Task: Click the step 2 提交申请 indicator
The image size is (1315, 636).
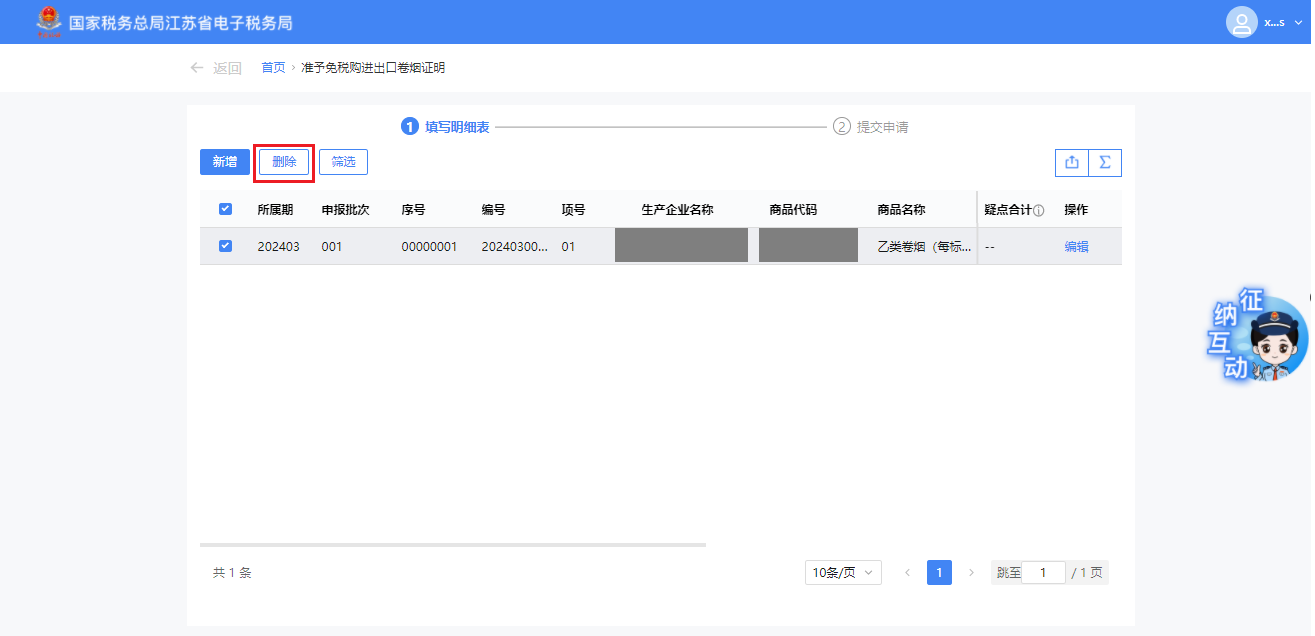Action: click(870, 127)
